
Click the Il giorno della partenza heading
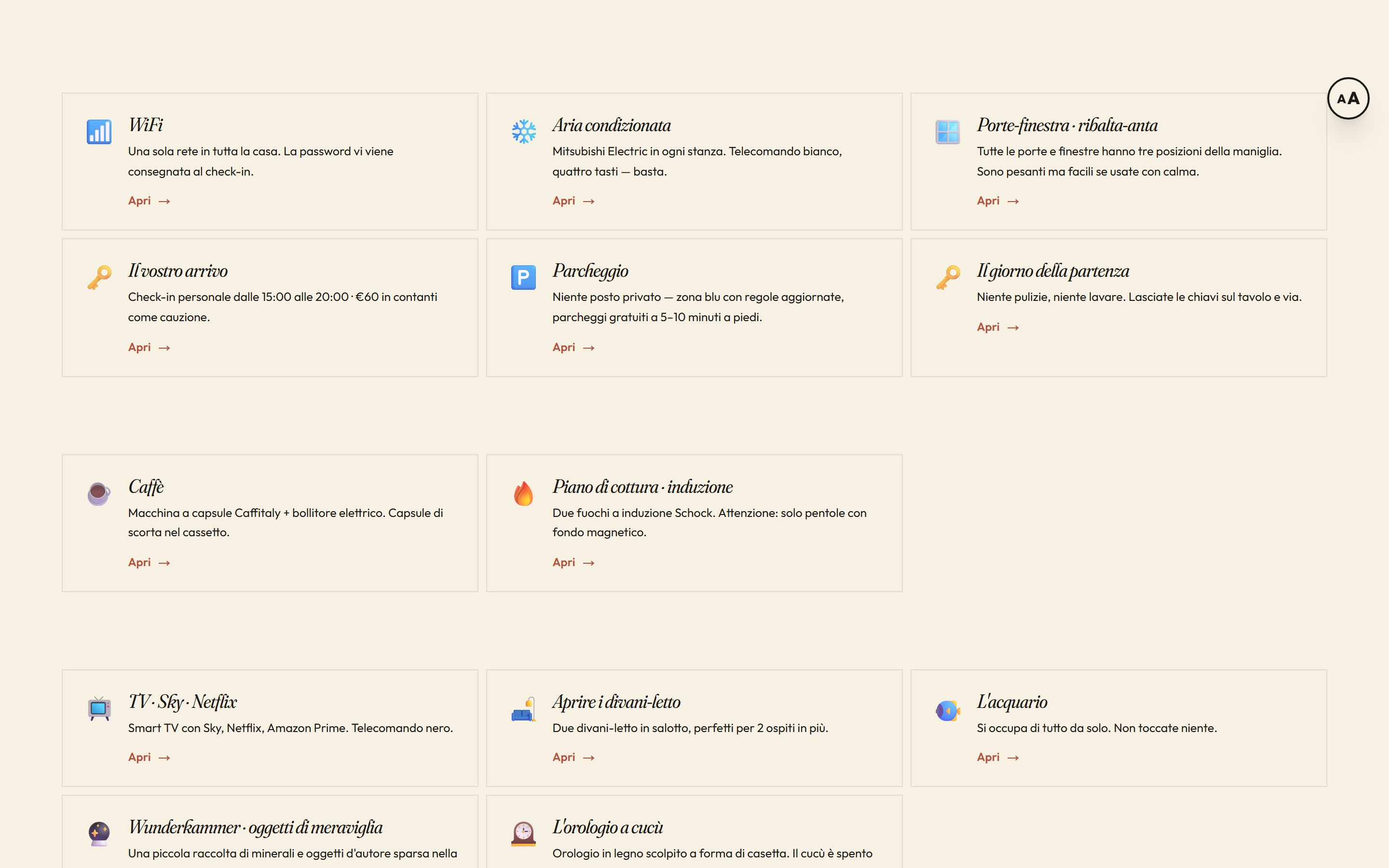pyautogui.click(x=1053, y=271)
